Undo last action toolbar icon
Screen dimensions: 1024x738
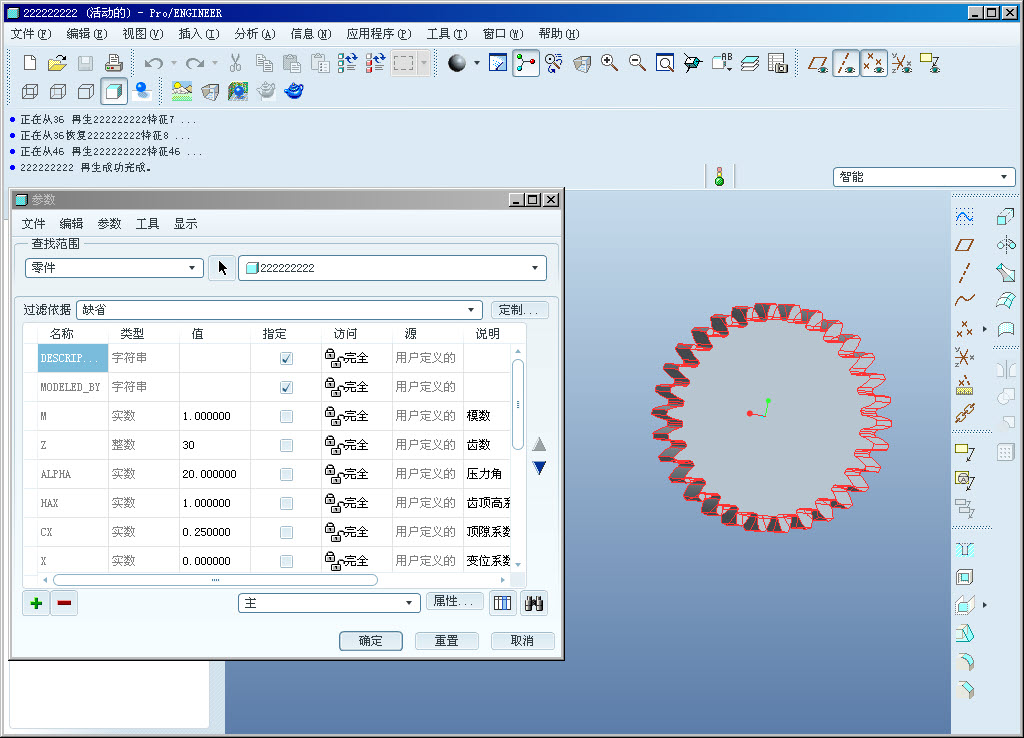click(153, 63)
